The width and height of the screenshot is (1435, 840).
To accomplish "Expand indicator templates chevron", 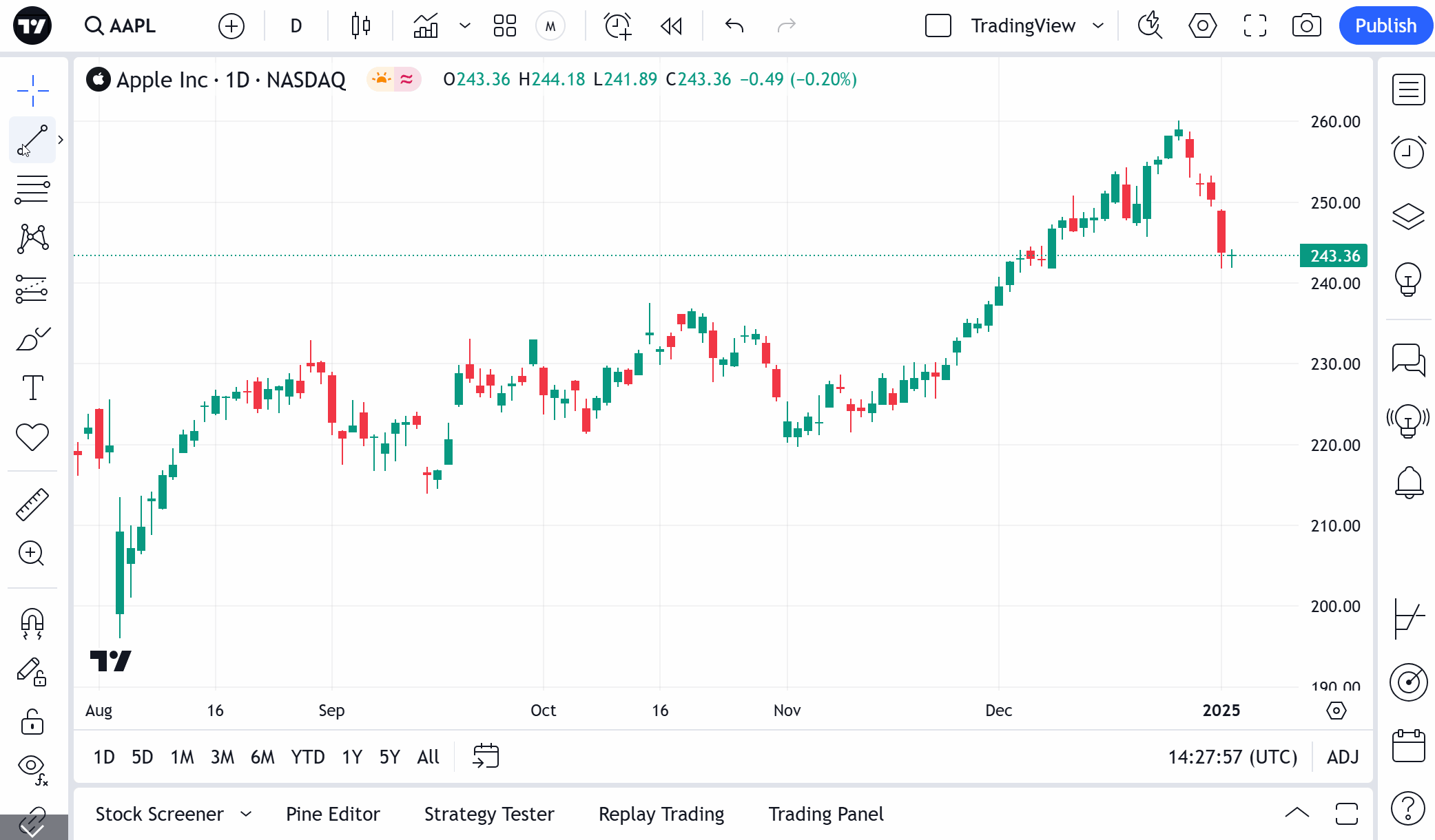I will (x=465, y=26).
